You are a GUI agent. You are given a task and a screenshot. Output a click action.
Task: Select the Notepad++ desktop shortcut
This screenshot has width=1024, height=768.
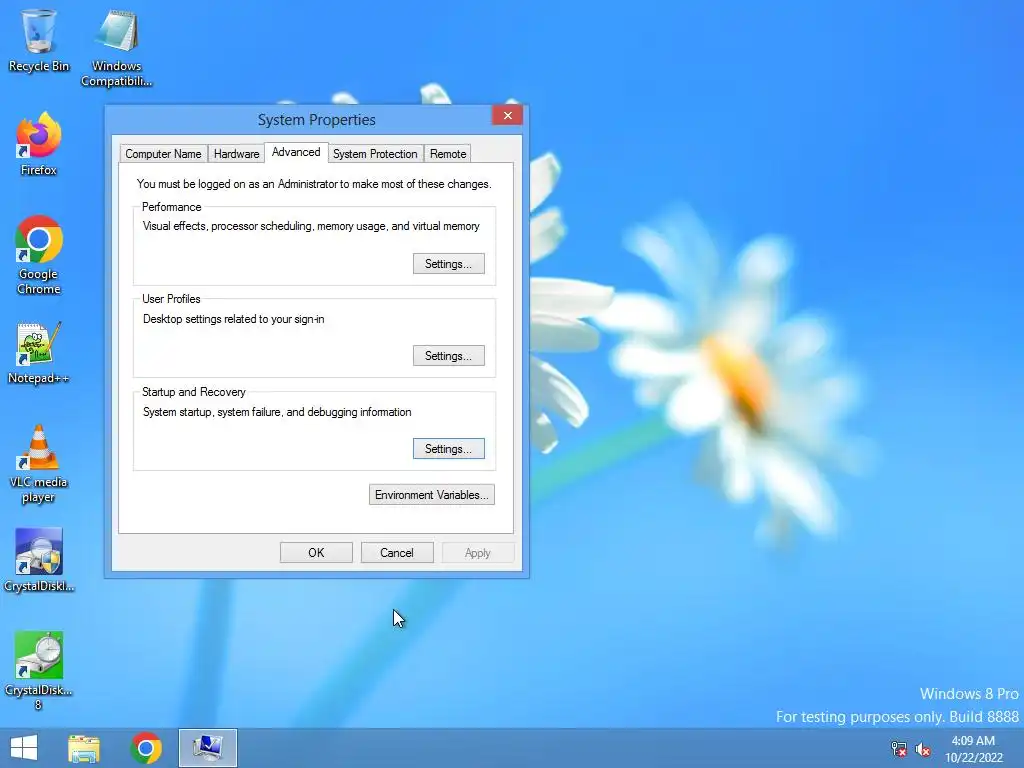[39, 353]
